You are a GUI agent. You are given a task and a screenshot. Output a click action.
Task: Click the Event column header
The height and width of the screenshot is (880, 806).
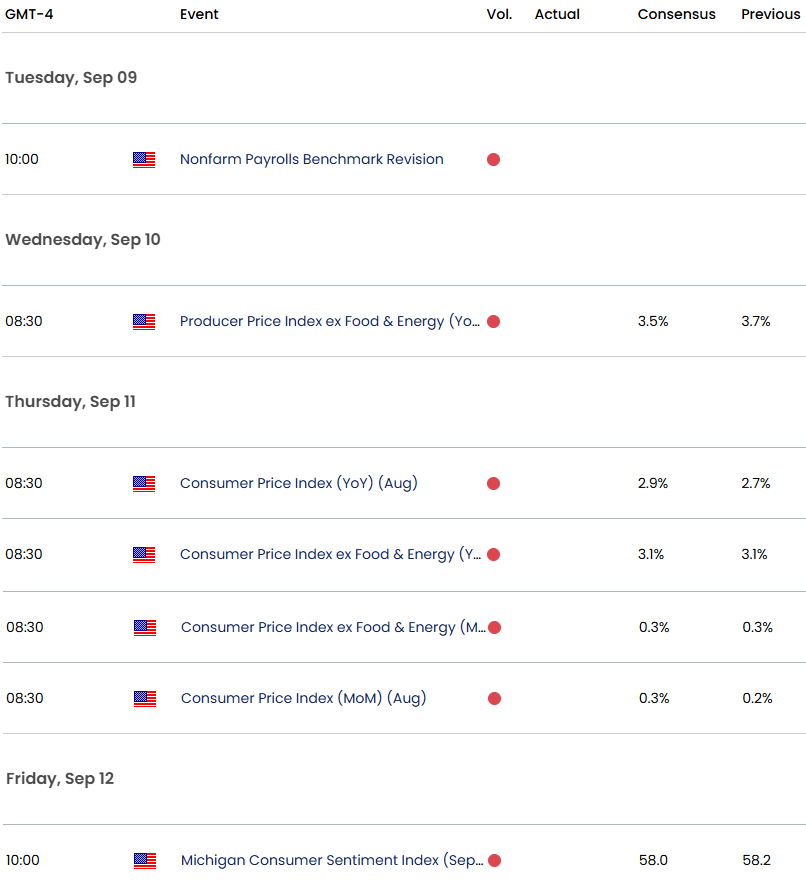pyautogui.click(x=199, y=15)
